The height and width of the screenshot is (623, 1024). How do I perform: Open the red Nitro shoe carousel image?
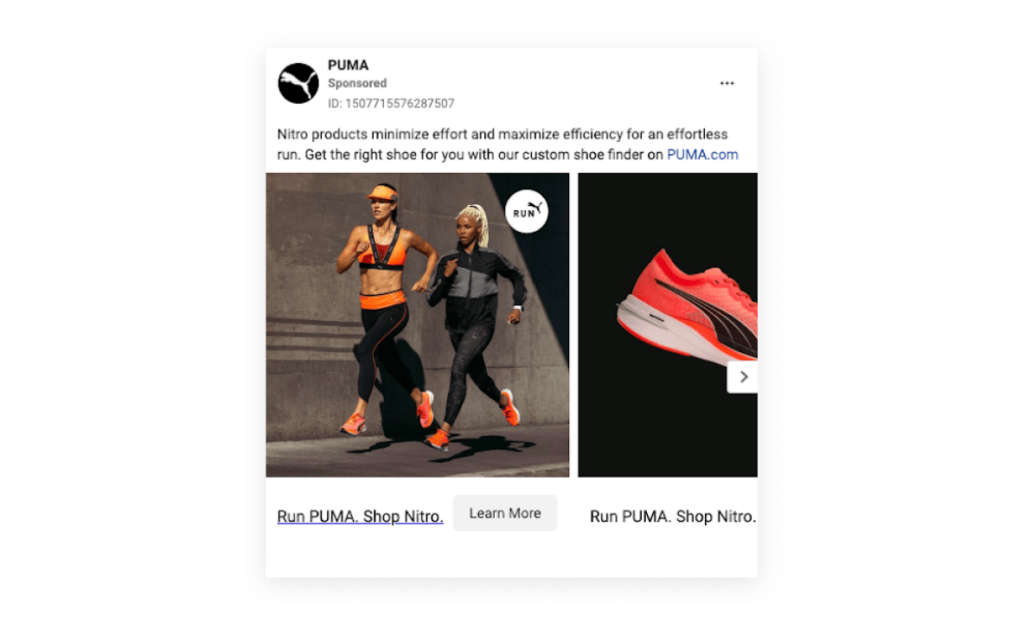[x=667, y=325]
